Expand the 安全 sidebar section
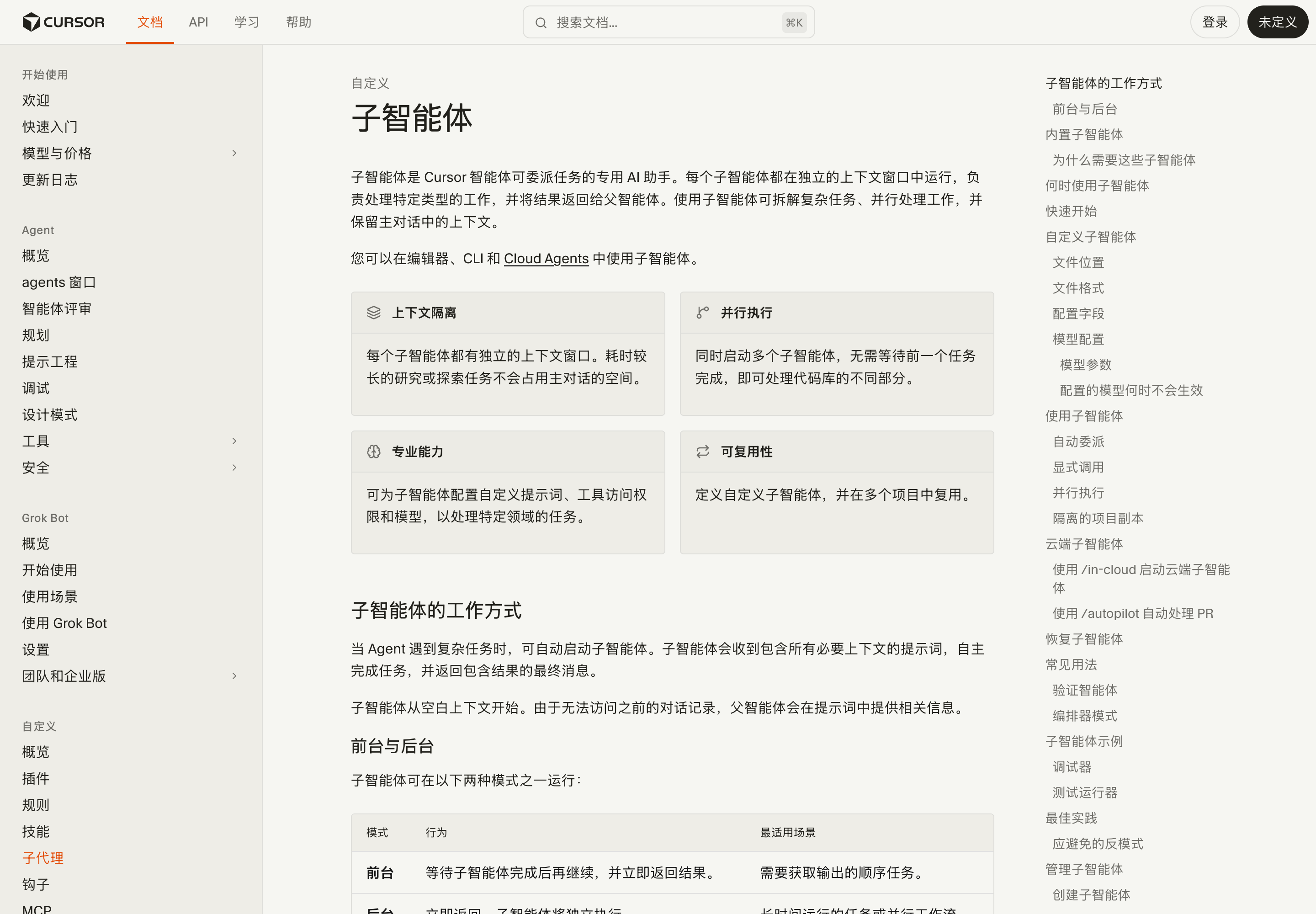1316x914 pixels. point(234,468)
